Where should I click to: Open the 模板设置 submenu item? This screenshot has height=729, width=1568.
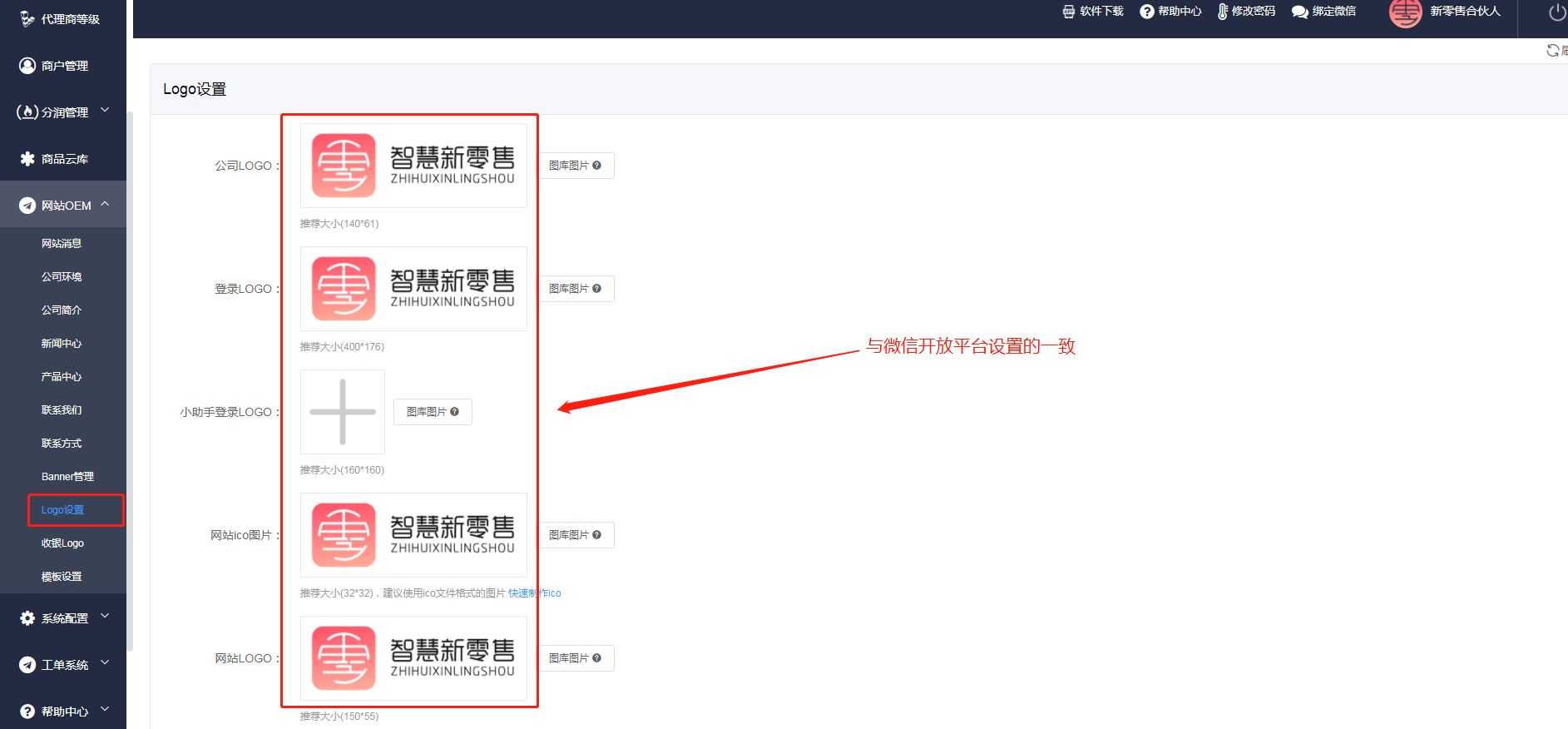click(62, 577)
